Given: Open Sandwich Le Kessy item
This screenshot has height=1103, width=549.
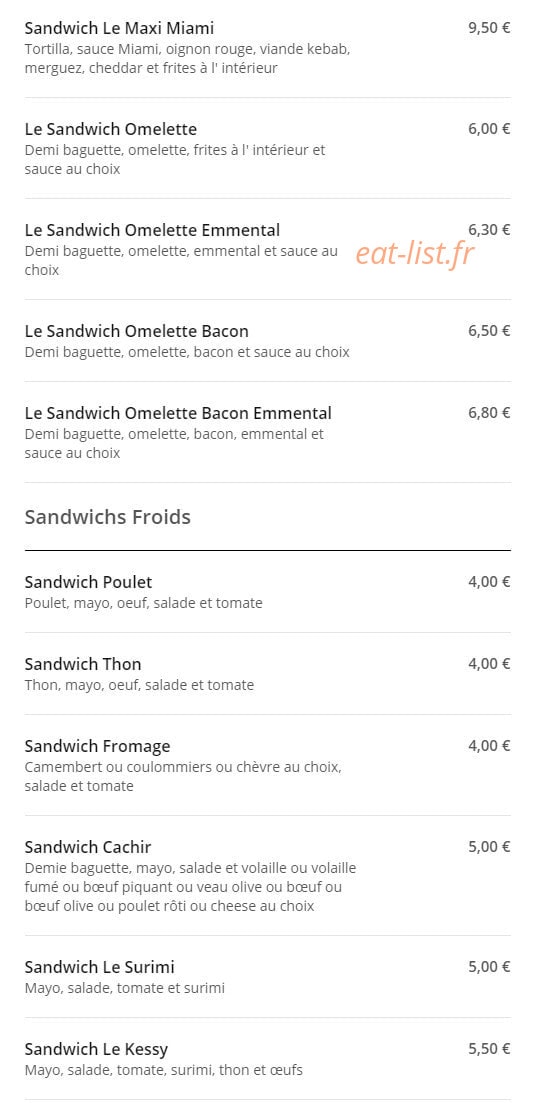Looking at the screenshot, I should 267,1059.
